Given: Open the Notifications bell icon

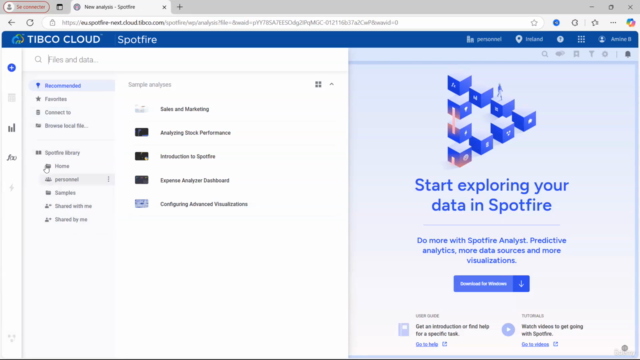Looking at the screenshot, I should coord(628,54).
